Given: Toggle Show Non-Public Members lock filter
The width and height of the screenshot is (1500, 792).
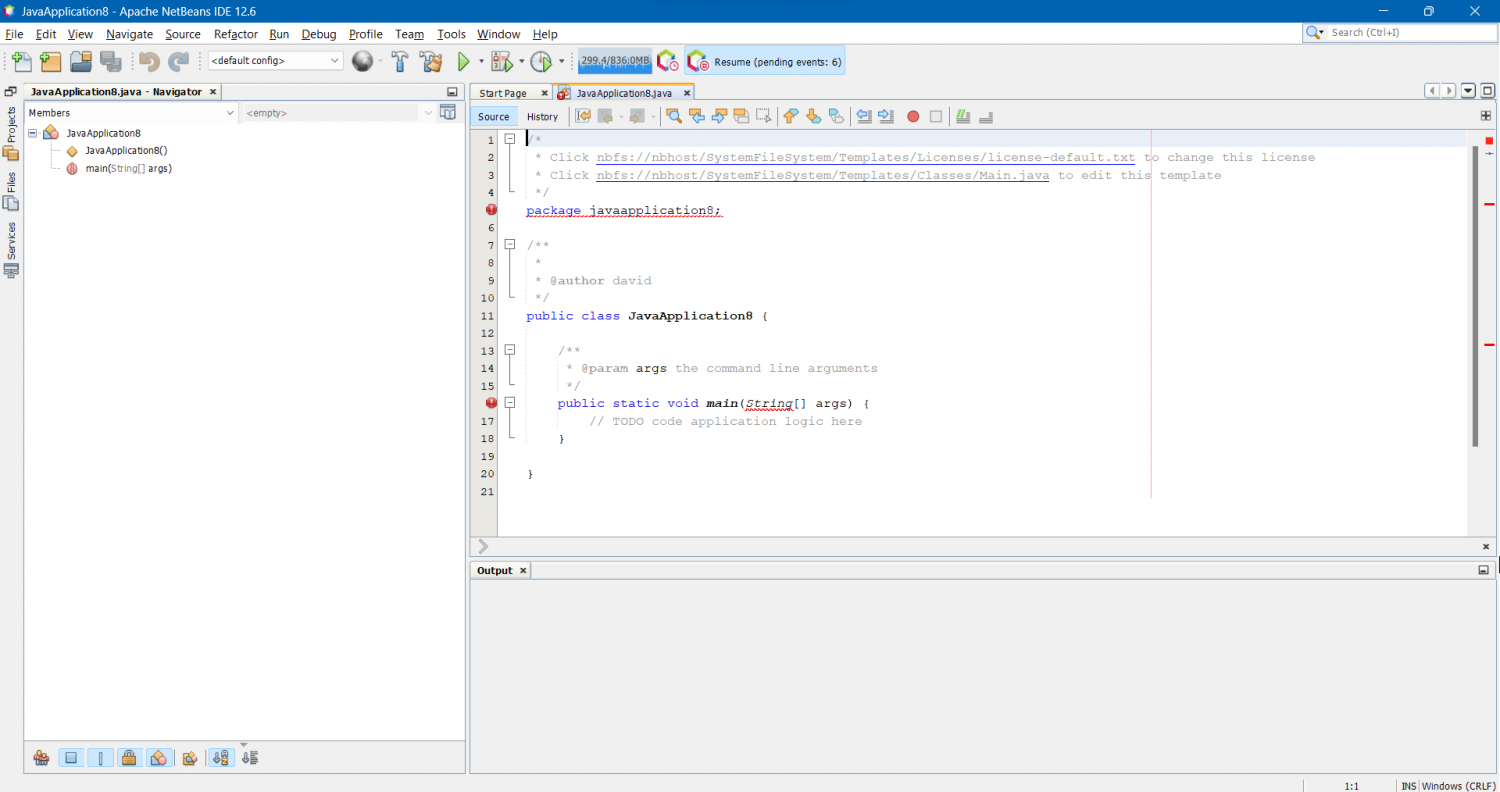Looking at the screenshot, I should click(129, 758).
